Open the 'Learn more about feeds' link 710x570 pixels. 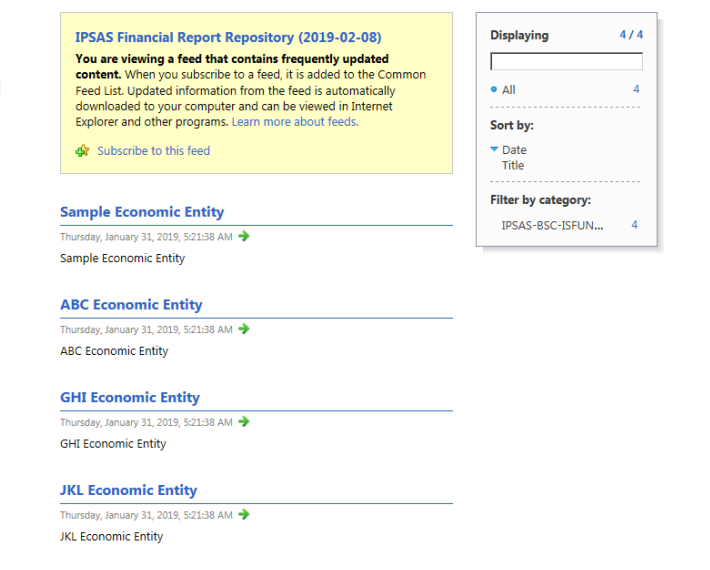point(295,122)
